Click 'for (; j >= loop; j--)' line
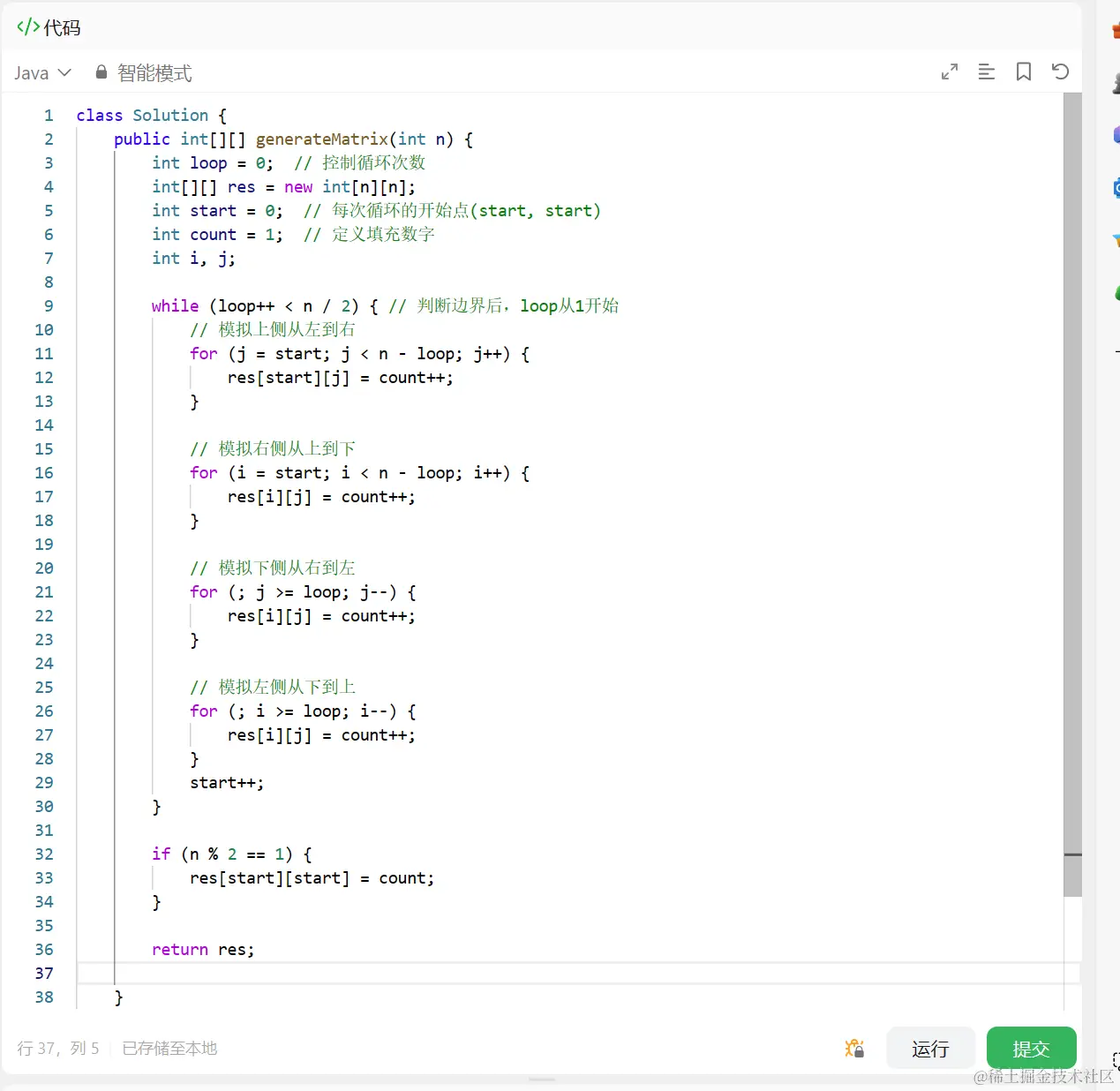 pos(303,591)
